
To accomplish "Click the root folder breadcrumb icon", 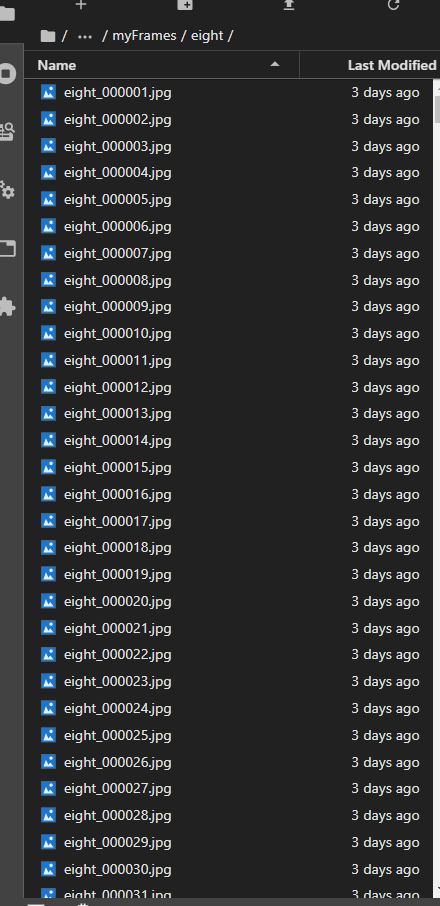I will pyautogui.click(x=48, y=36).
